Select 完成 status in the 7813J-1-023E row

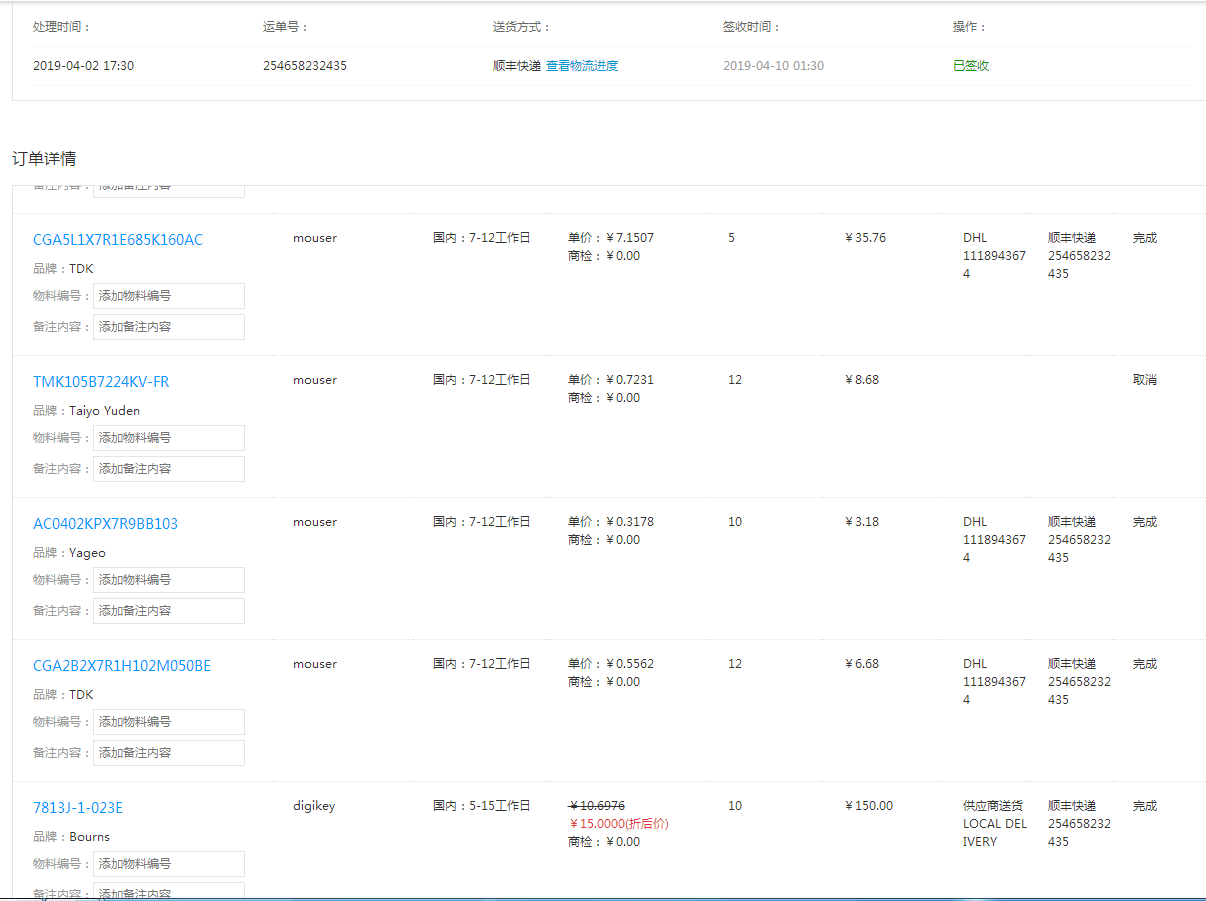(x=1145, y=806)
